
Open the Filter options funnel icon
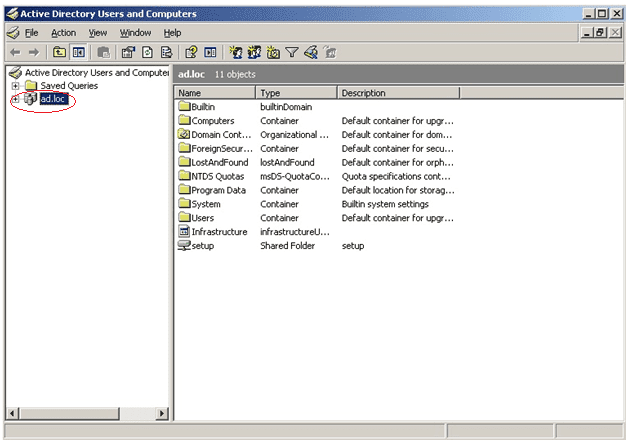[x=292, y=52]
